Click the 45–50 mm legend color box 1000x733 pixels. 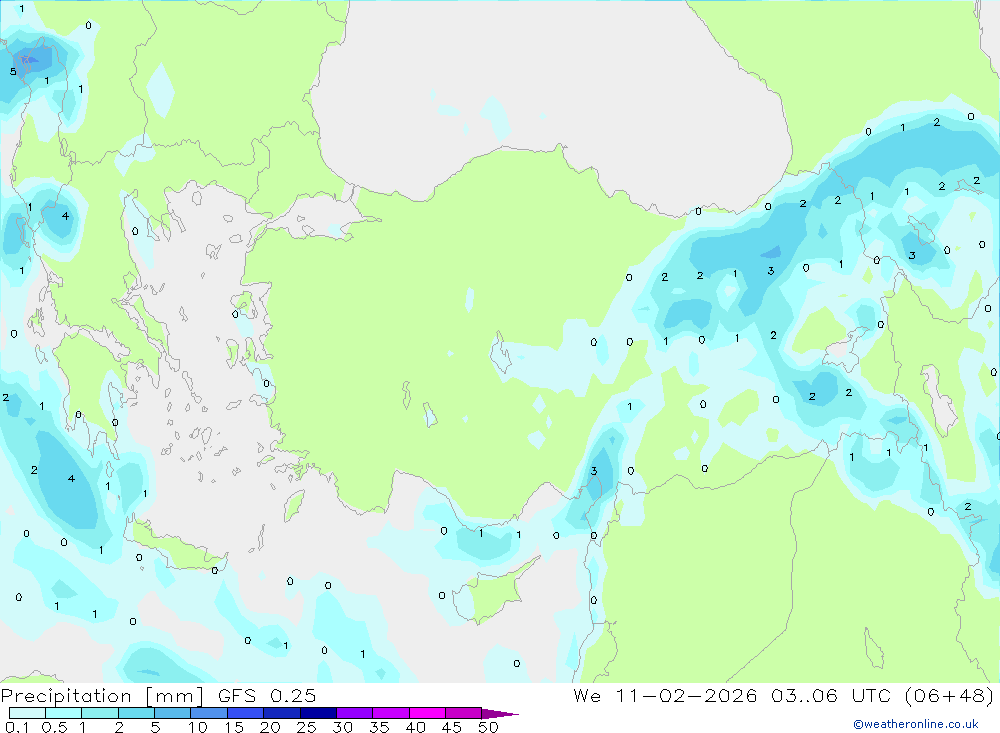pyautogui.click(x=464, y=713)
